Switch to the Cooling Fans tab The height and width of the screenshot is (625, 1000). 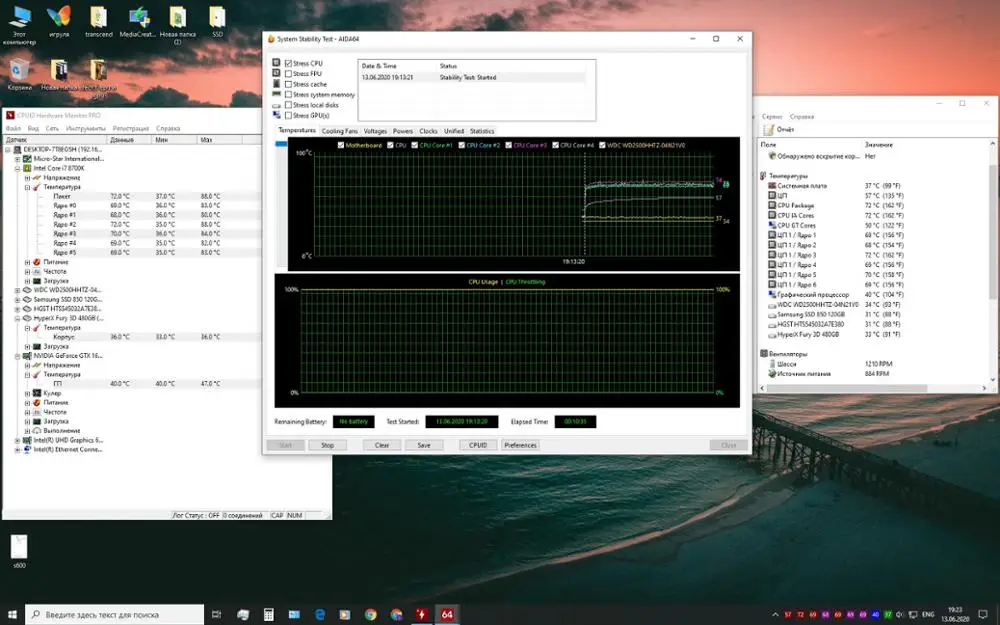340,131
